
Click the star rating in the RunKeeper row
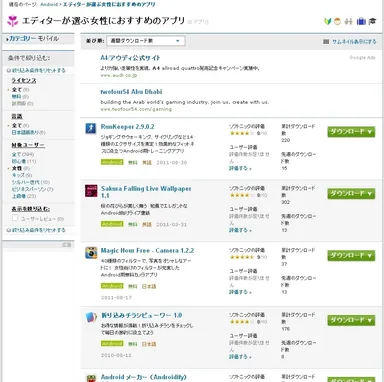point(242,133)
